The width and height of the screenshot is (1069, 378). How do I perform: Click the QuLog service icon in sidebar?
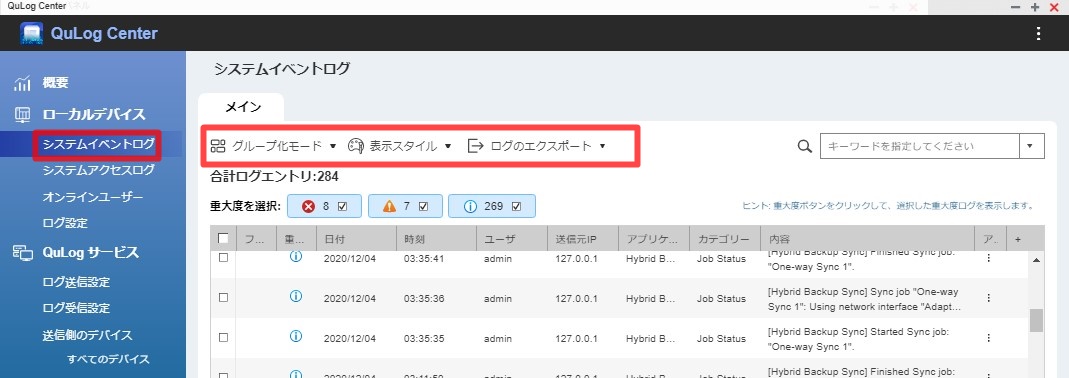coord(22,252)
